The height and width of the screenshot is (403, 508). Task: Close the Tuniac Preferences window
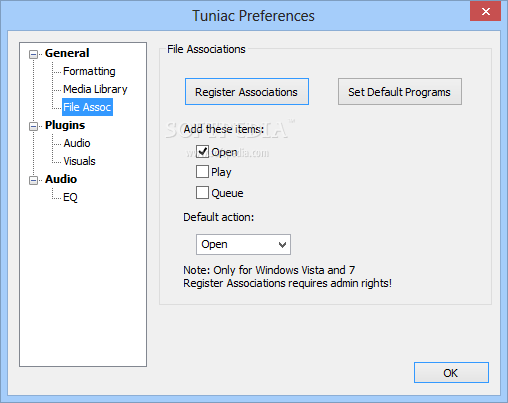pyautogui.click(x=486, y=12)
